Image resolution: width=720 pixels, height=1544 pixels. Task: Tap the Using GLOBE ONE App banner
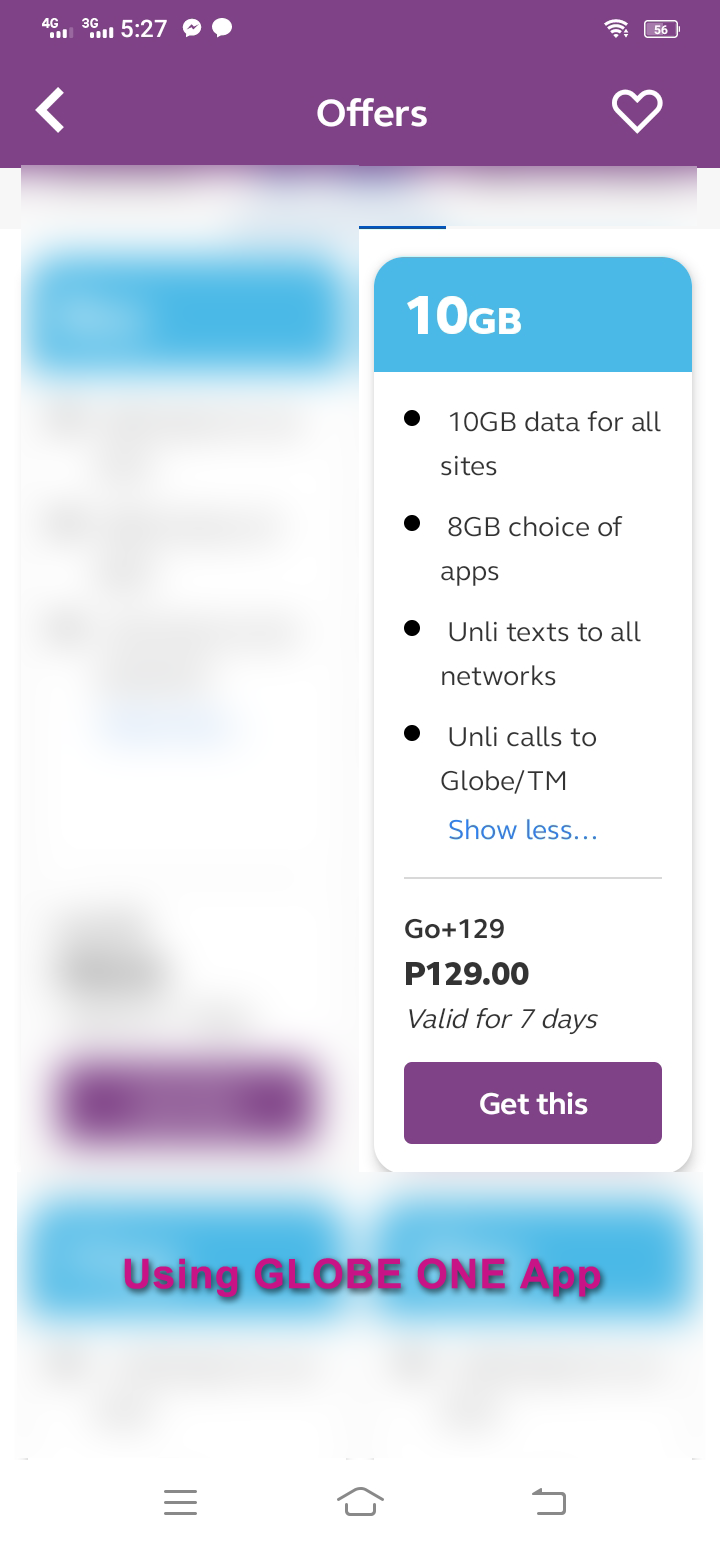point(360,1273)
